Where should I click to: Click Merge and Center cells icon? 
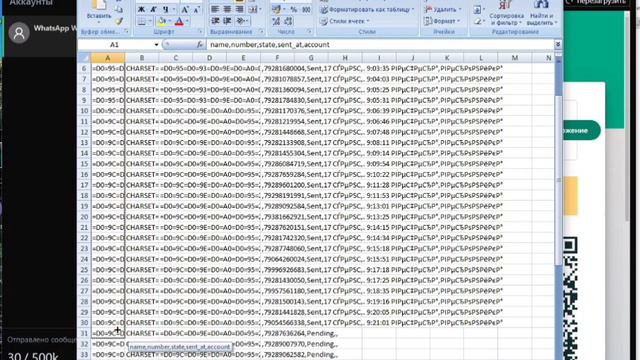click(x=253, y=9)
